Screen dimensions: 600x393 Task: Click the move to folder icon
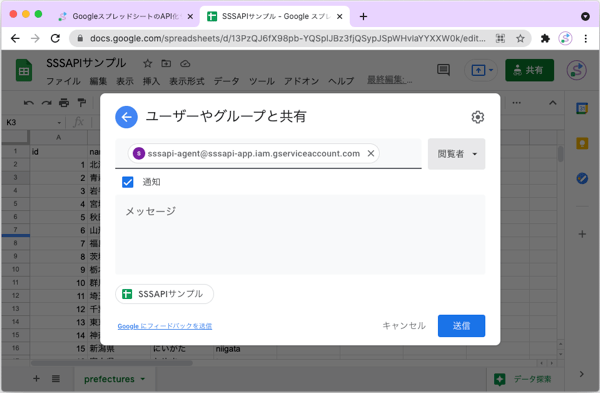coord(166,63)
